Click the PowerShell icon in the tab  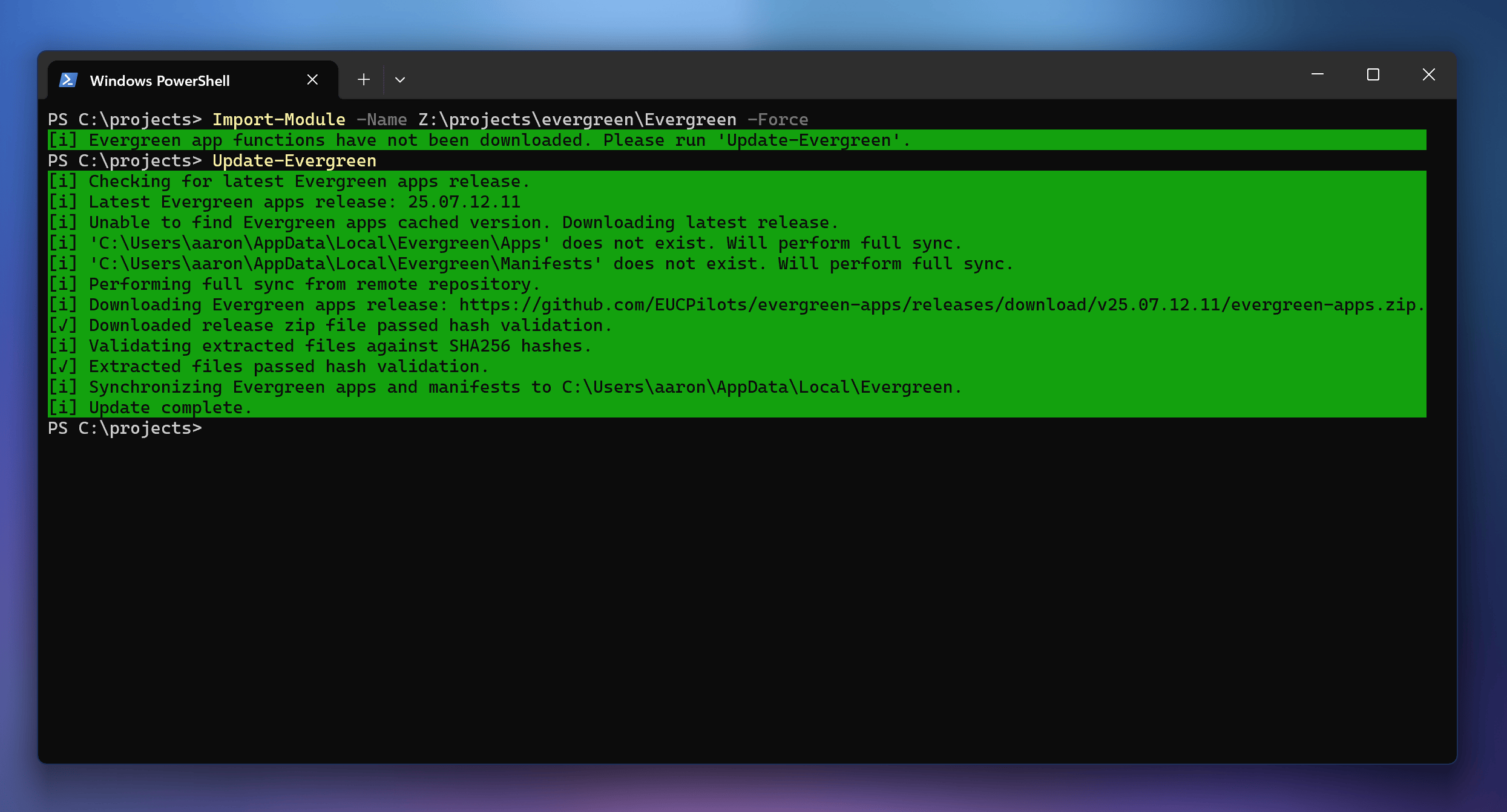(x=68, y=80)
